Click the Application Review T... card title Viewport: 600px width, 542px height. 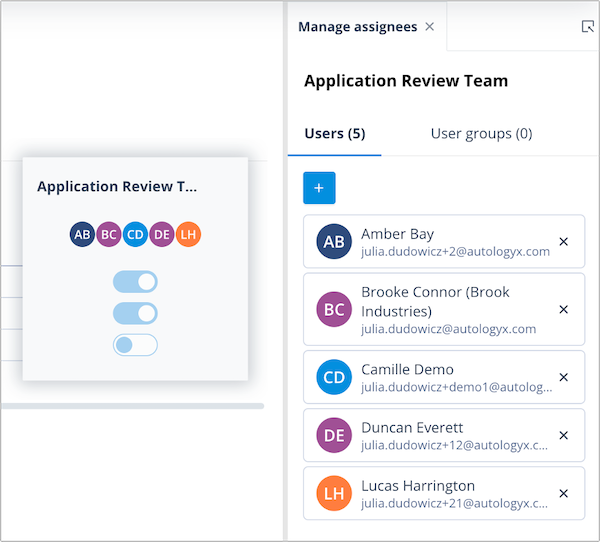click(x=117, y=186)
